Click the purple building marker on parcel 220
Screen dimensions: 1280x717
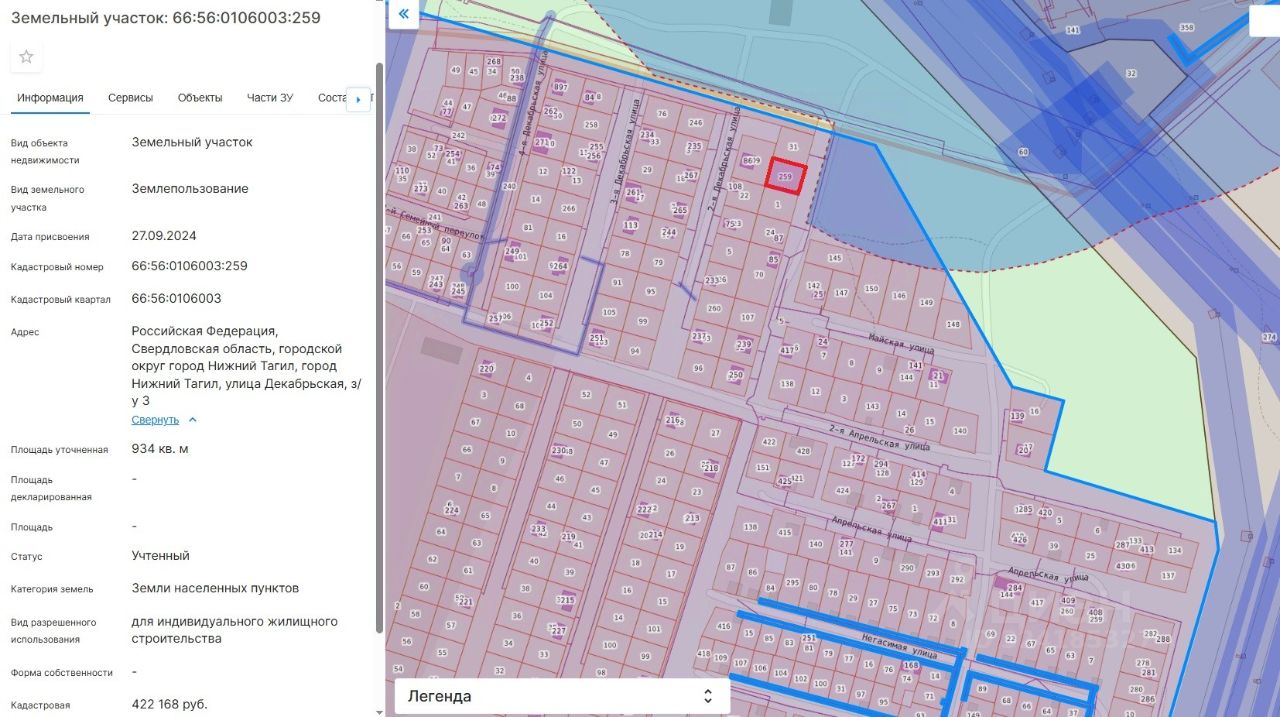(x=487, y=367)
